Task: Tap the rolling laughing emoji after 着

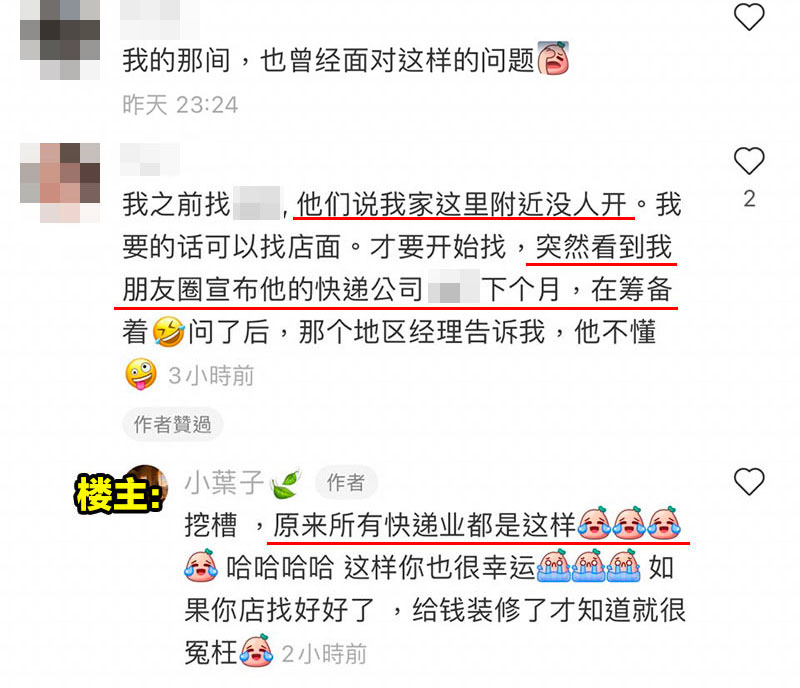Action: tap(168, 332)
